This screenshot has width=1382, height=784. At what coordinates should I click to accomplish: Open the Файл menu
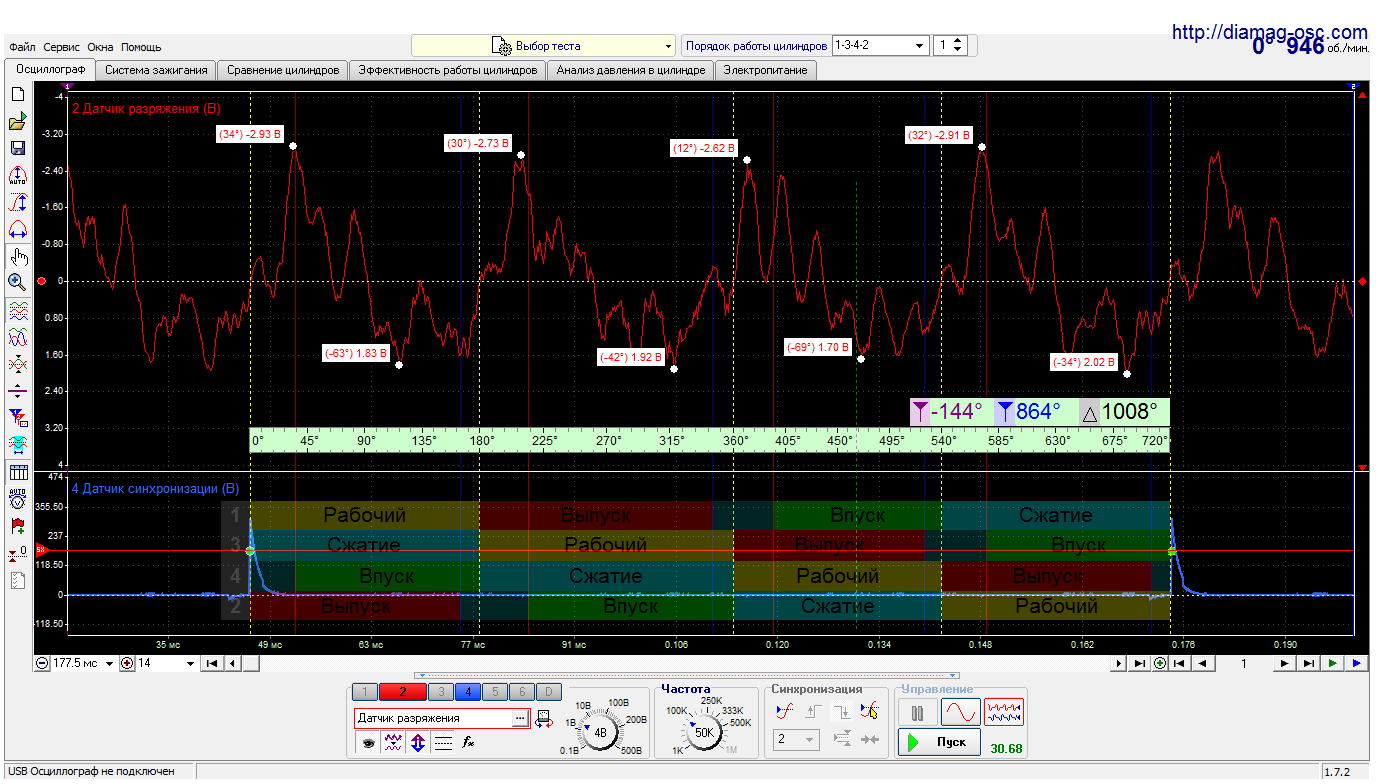click(x=22, y=47)
